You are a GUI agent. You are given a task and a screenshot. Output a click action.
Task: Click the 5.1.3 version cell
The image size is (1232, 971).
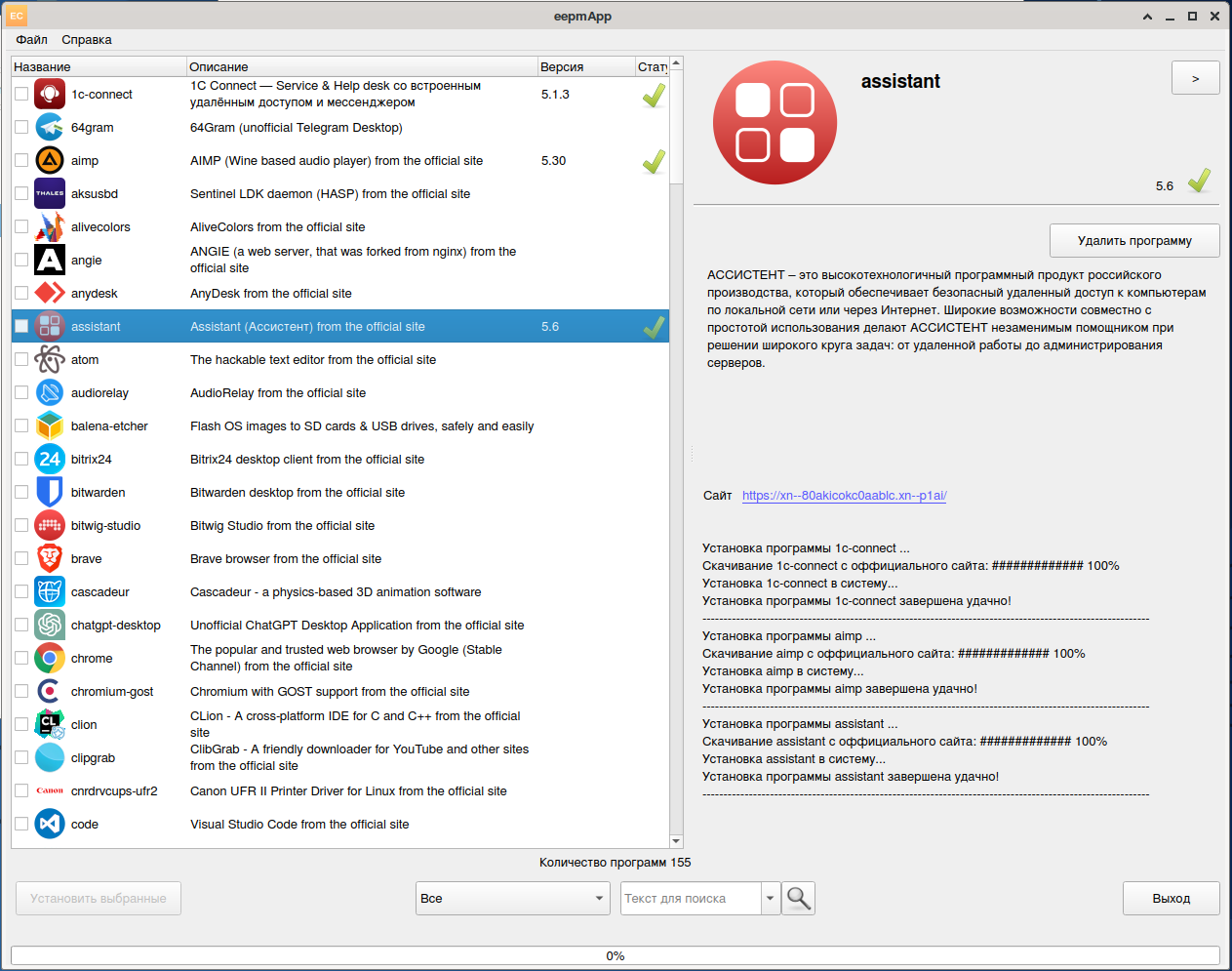click(556, 95)
